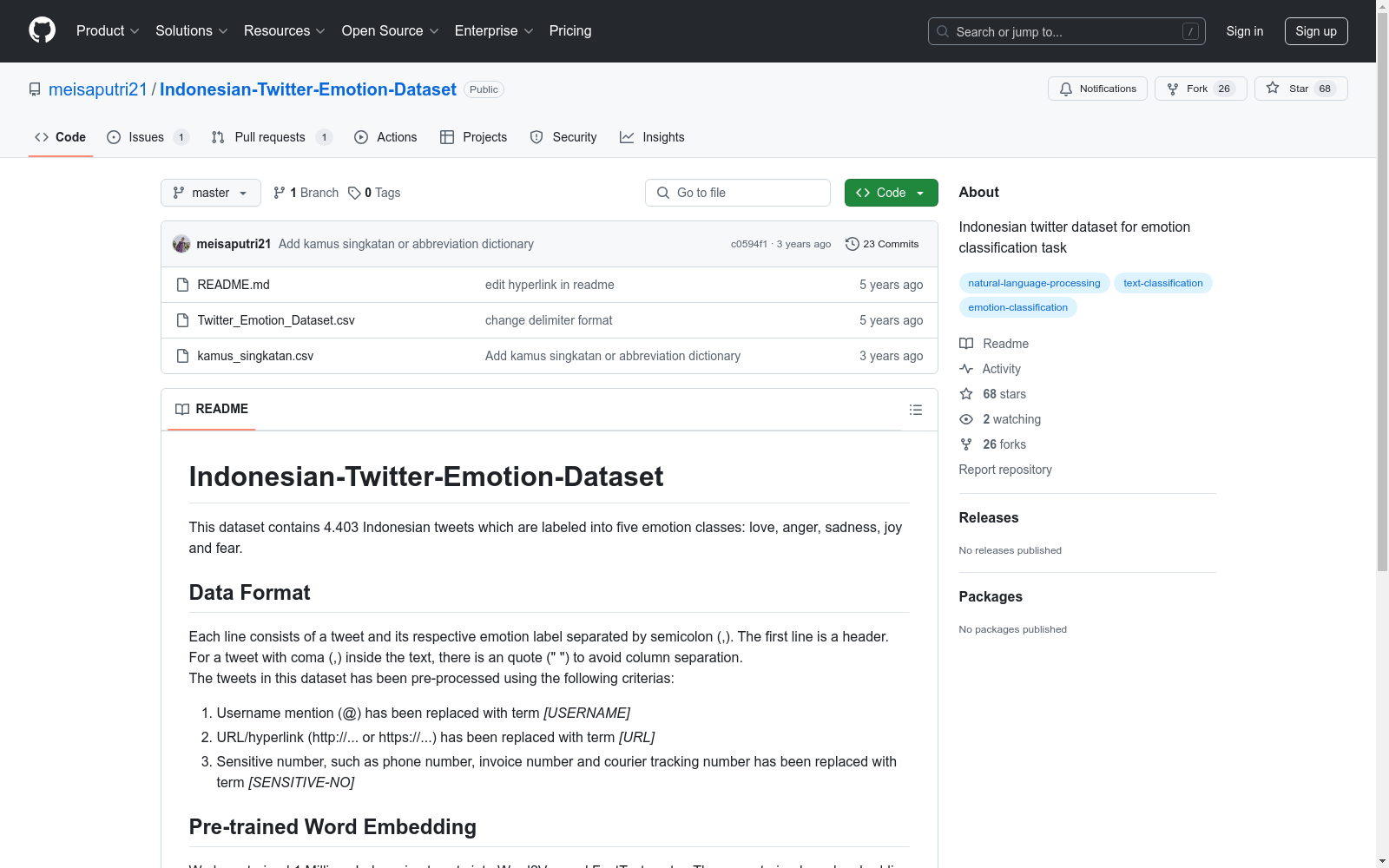Expand the Enterprise menu
The image size is (1389, 868).
tap(494, 31)
